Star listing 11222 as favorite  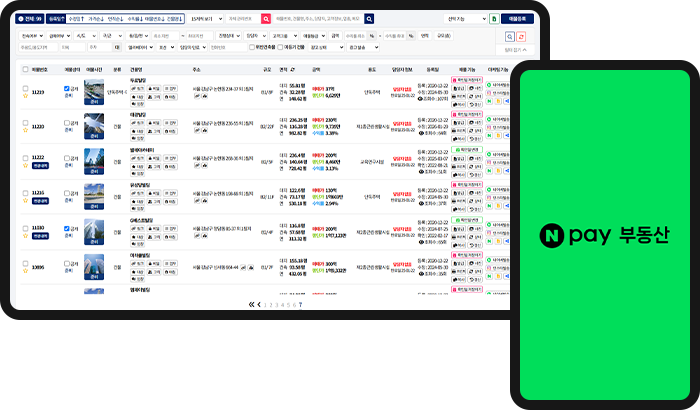25,165
